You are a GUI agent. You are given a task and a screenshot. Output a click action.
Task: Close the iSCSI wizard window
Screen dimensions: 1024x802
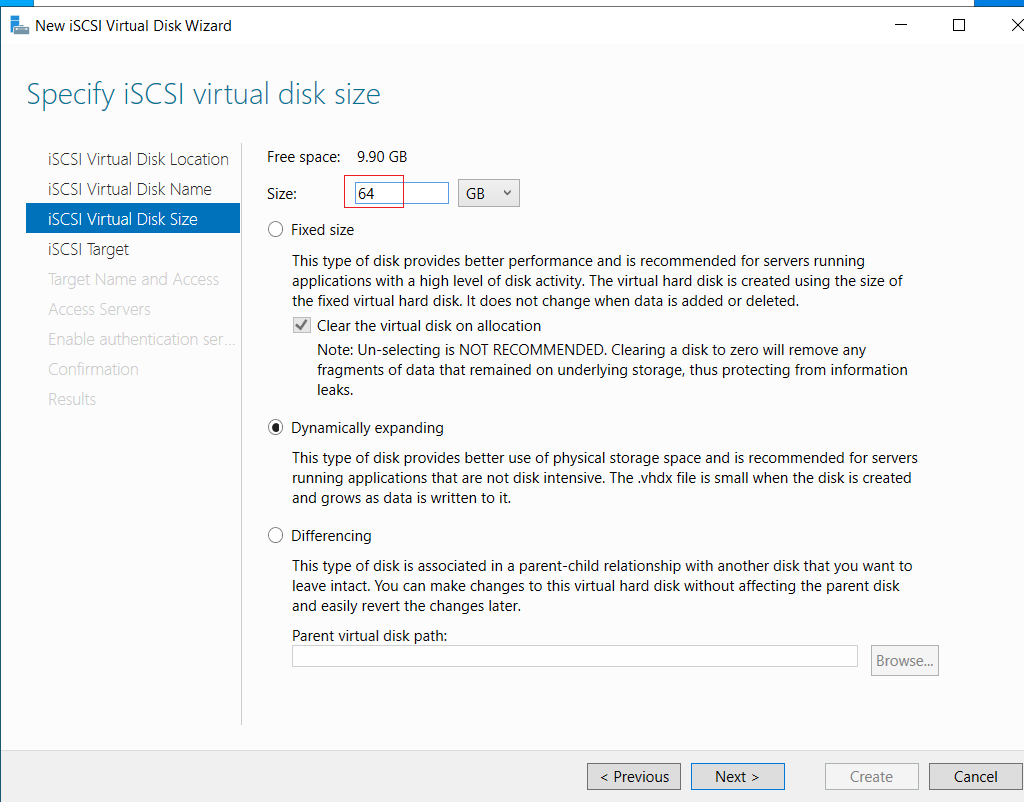pos(1017,25)
